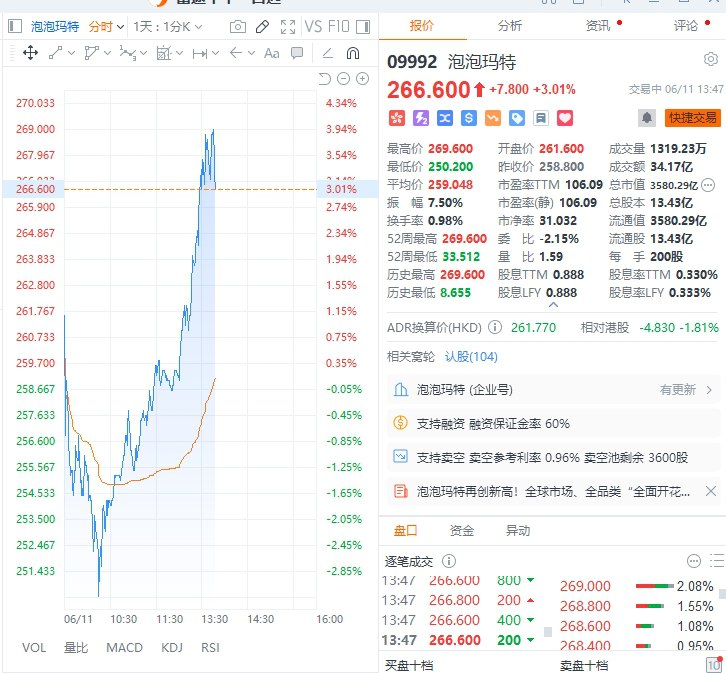This screenshot has width=726, height=673.
Task: Open more options next to 总市值
Action: [708, 185]
